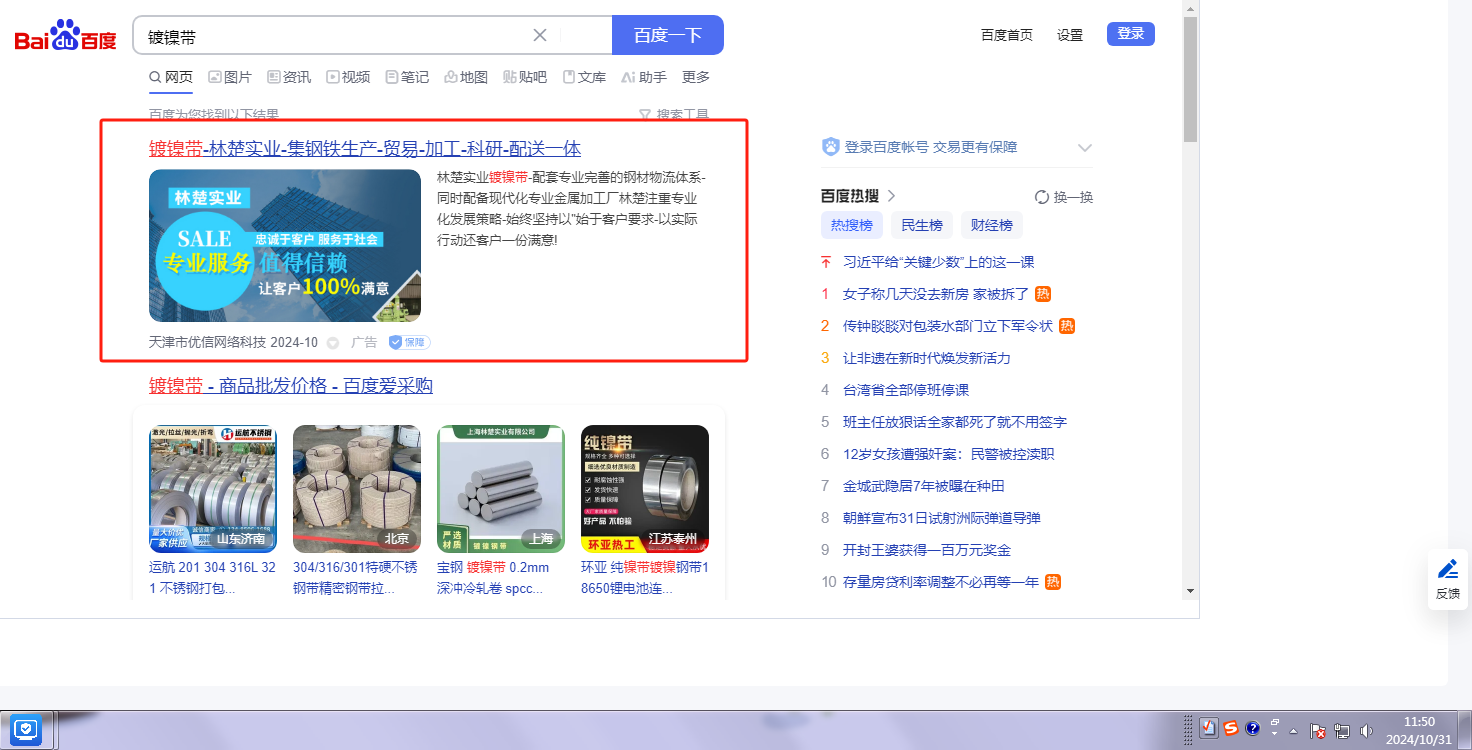
Task: Click the taskbar clock showing 11:50
Action: pyautogui.click(x=1418, y=730)
